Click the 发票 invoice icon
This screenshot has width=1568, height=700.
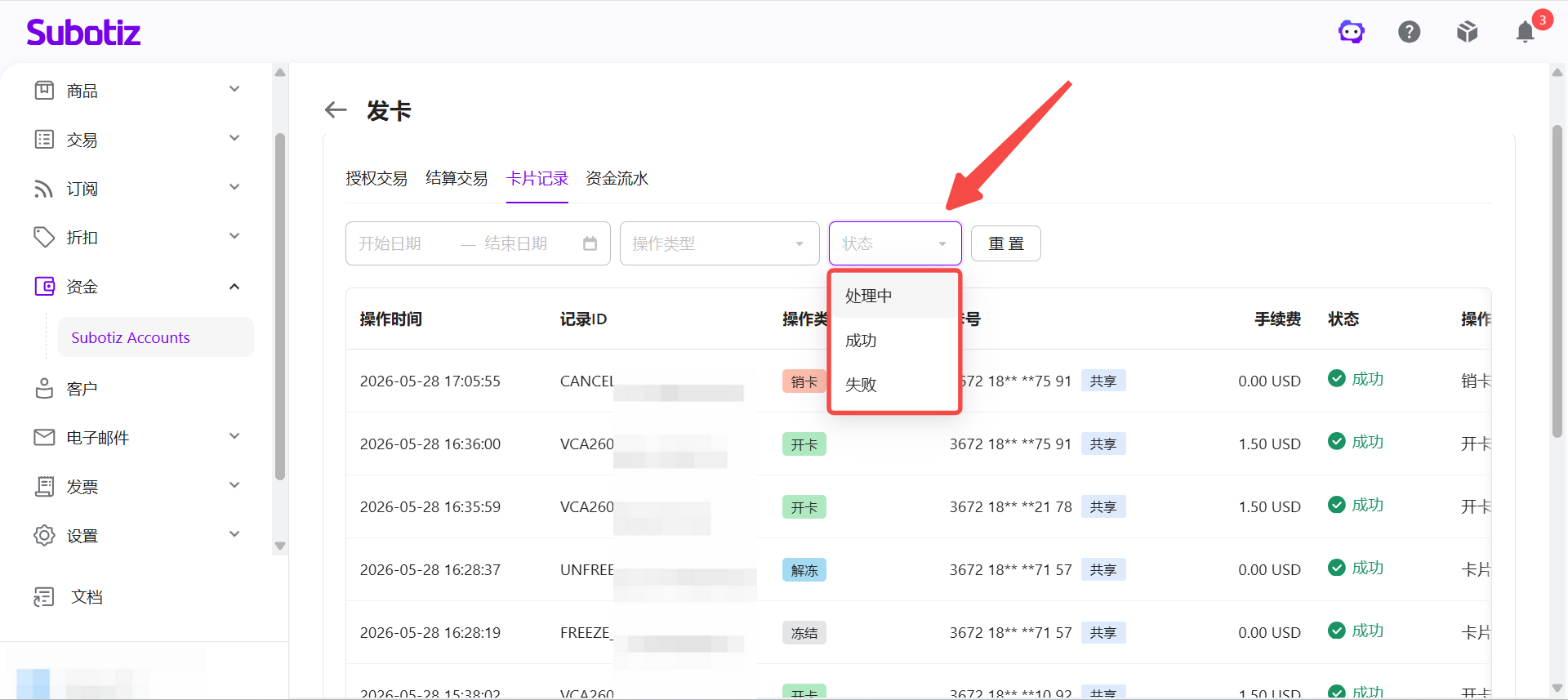pyautogui.click(x=44, y=486)
